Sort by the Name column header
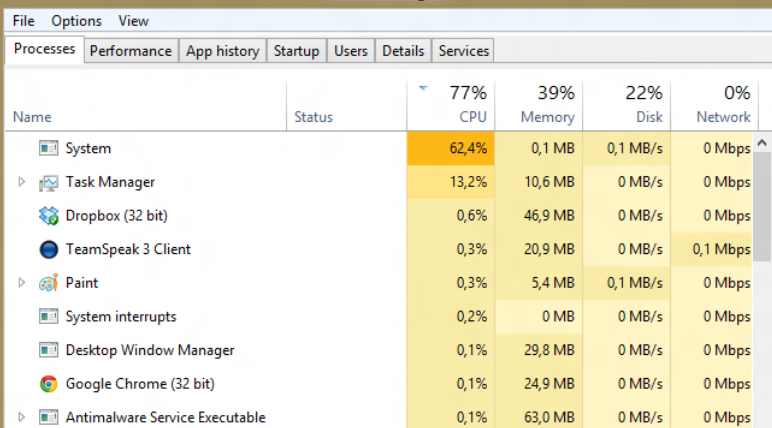The image size is (772, 428). [146, 106]
